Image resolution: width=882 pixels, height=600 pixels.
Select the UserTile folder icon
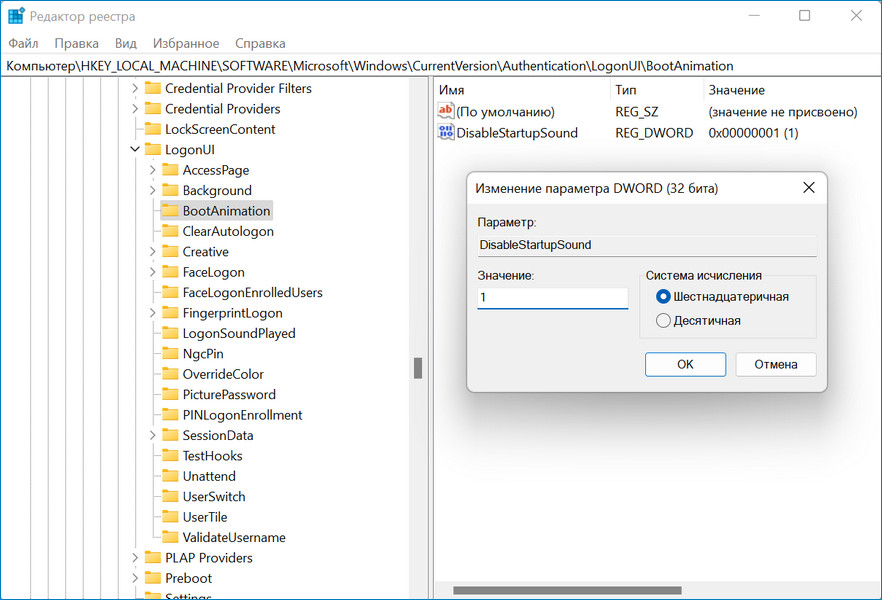170,517
